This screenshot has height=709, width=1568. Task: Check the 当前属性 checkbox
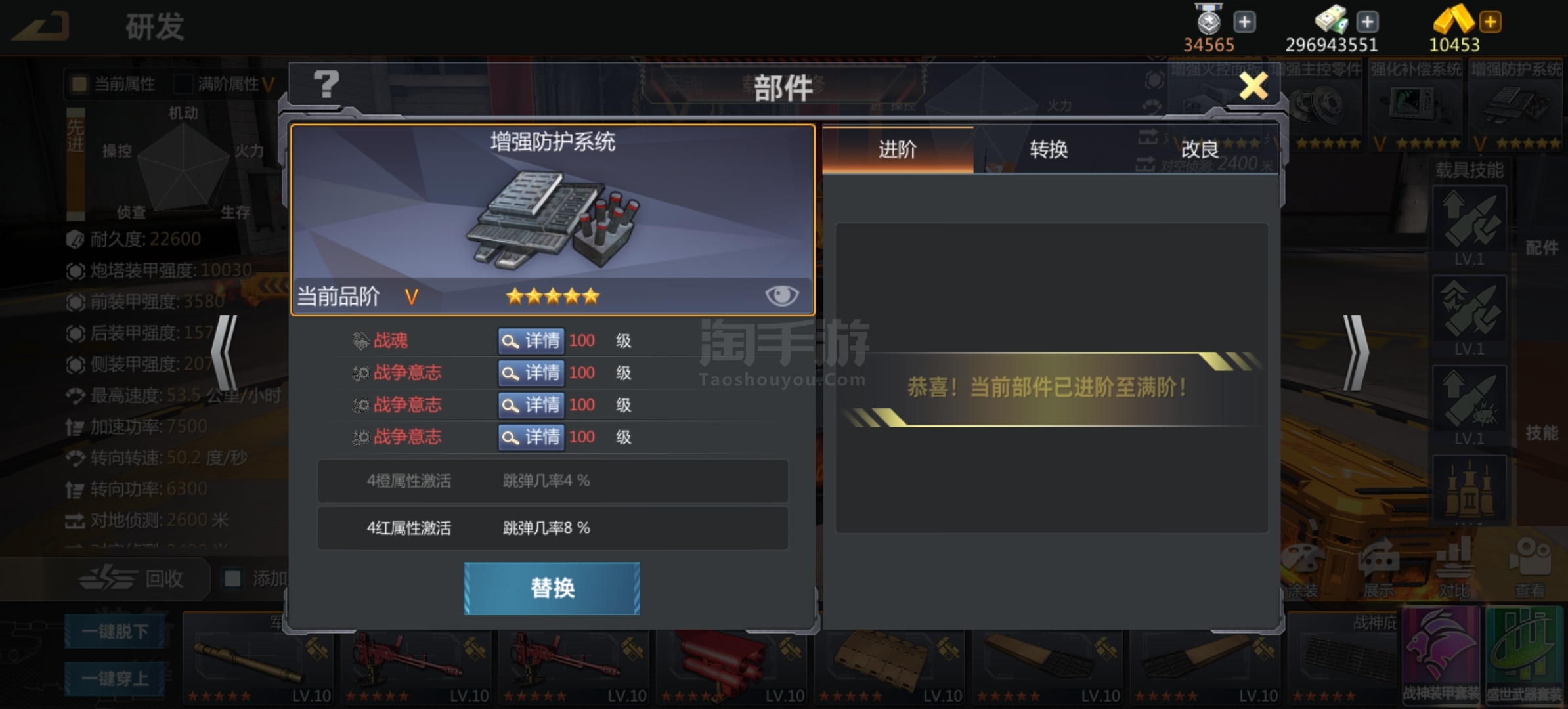[x=79, y=83]
